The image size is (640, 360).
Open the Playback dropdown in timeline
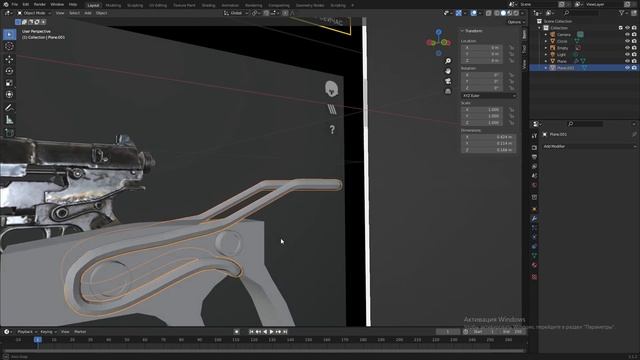(27, 332)
